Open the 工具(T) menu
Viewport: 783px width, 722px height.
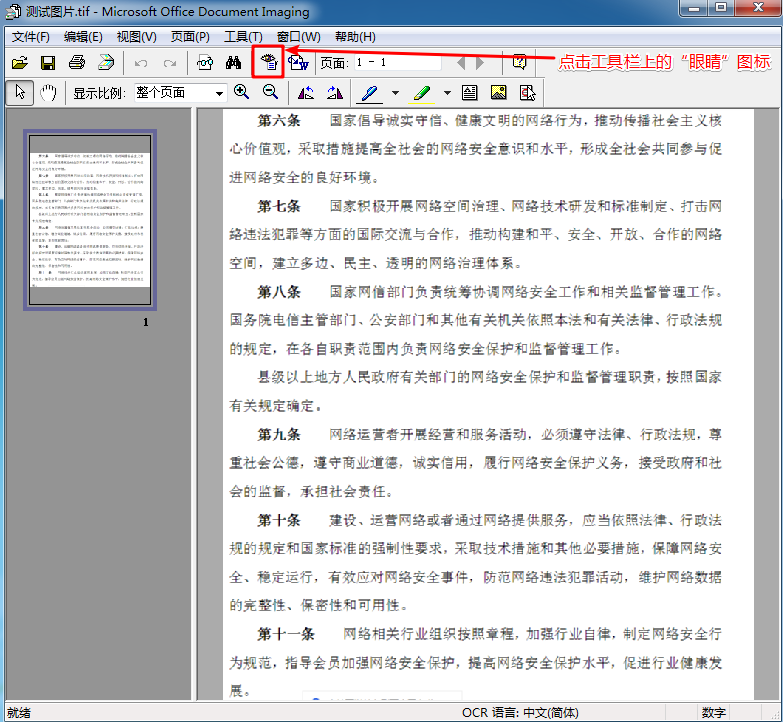click(243, 37)
